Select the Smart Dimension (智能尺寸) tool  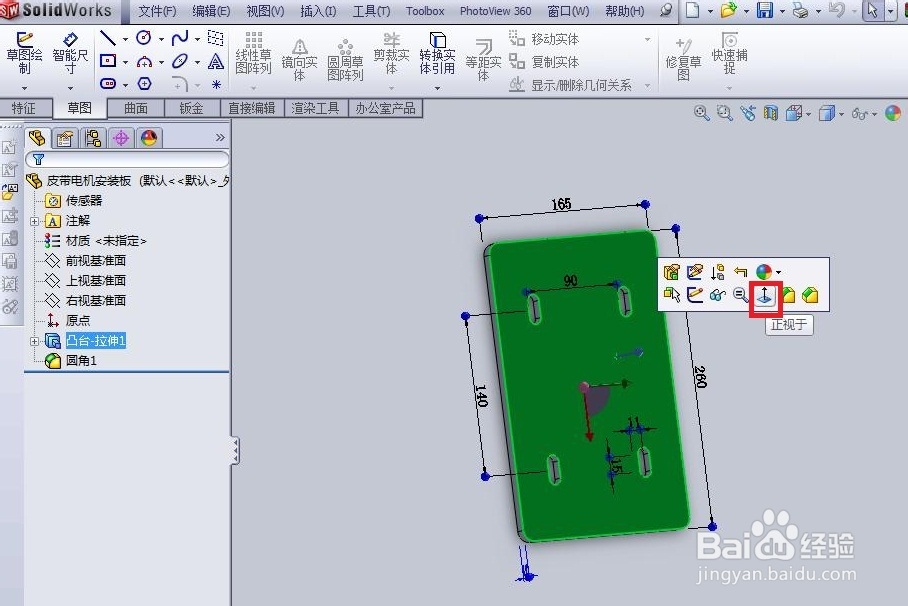(70, 53)
